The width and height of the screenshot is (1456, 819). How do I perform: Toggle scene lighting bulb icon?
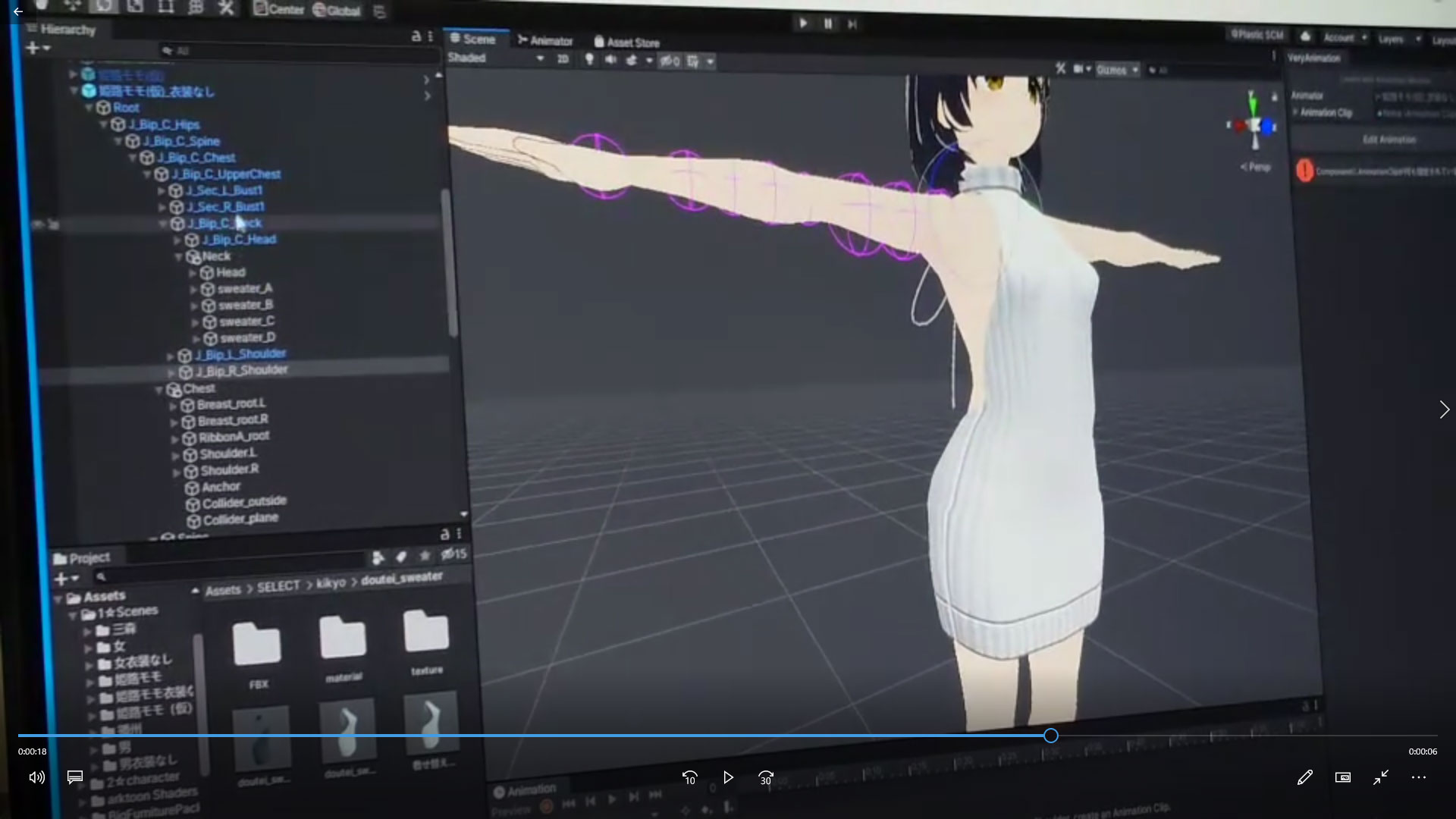point(589,60)
